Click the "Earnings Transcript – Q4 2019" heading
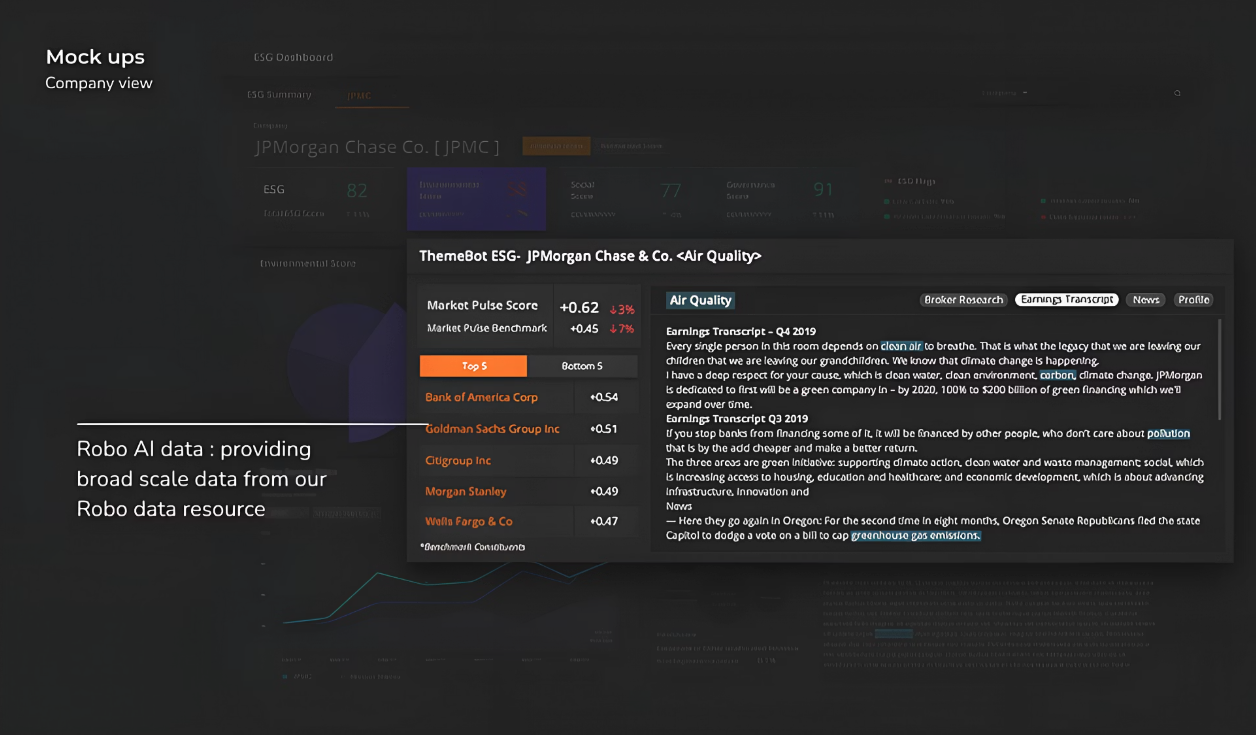Viewport: 1256px width, 735px height. tap(741, 331)
